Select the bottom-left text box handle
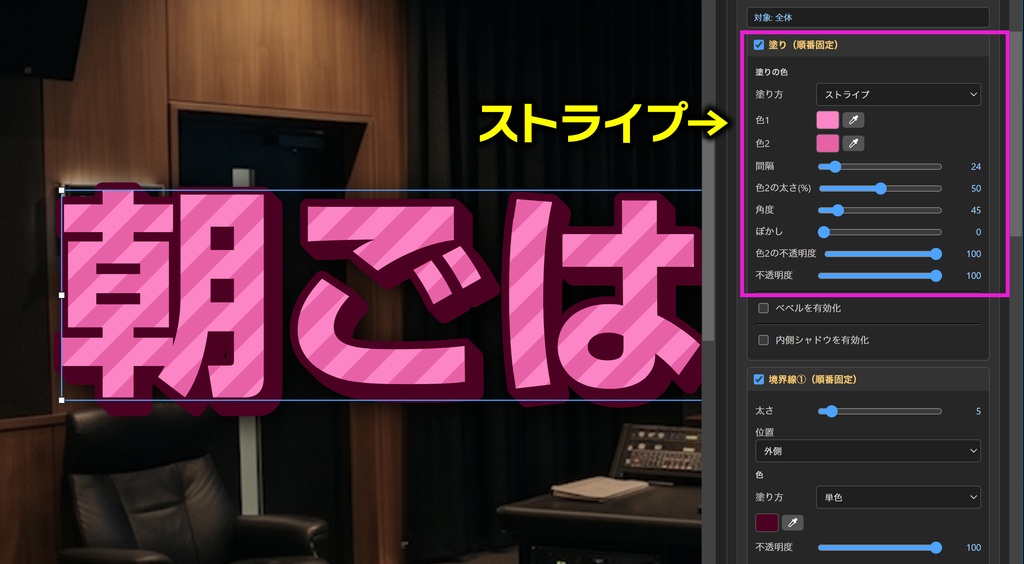This screenshot has height=564, width=1024. 61,400
